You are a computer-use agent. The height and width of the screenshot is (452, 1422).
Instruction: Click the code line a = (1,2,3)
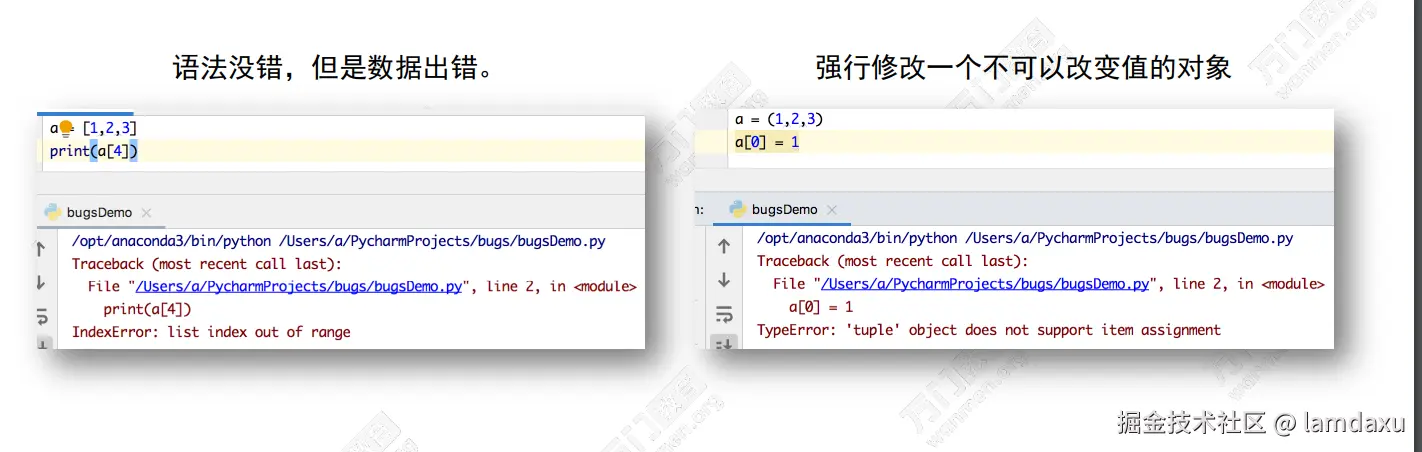779,119
